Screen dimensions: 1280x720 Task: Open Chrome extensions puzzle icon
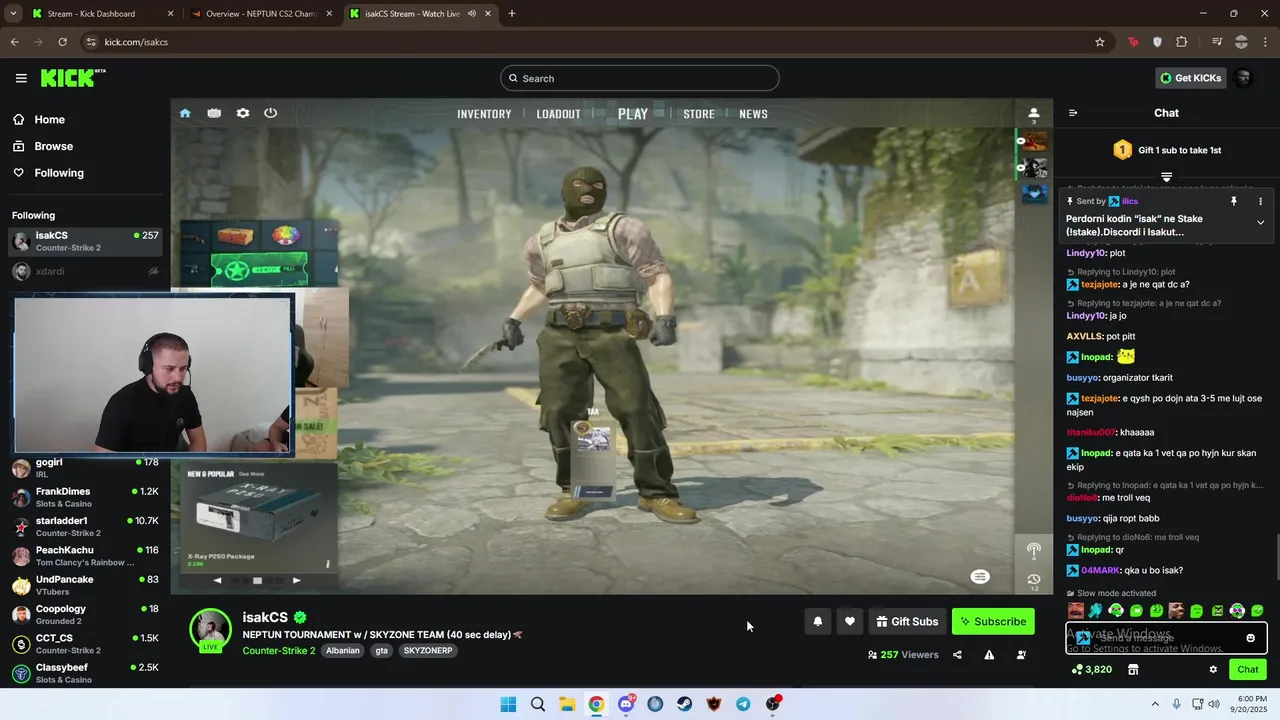(x=1182, y=42)
